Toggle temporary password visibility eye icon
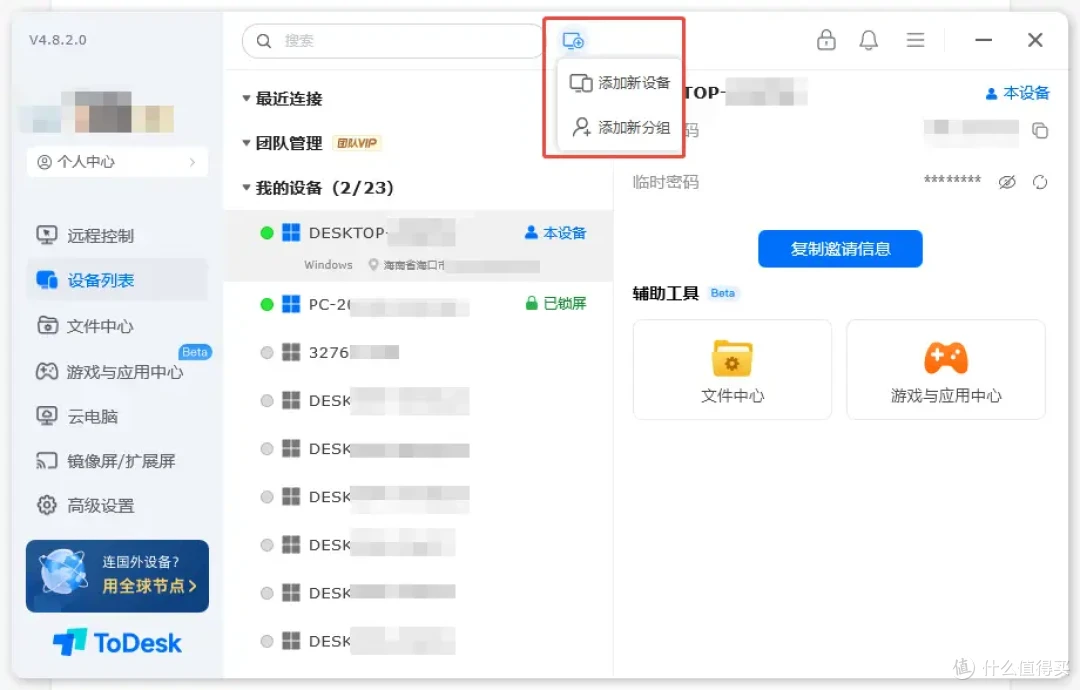Screen dimensions: 1080x690 point(1007,182)
